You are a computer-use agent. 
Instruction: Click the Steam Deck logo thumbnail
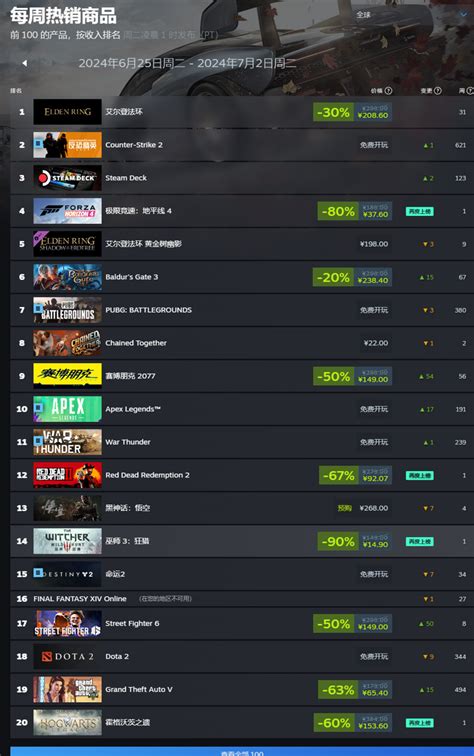click(x=68, y=178)
